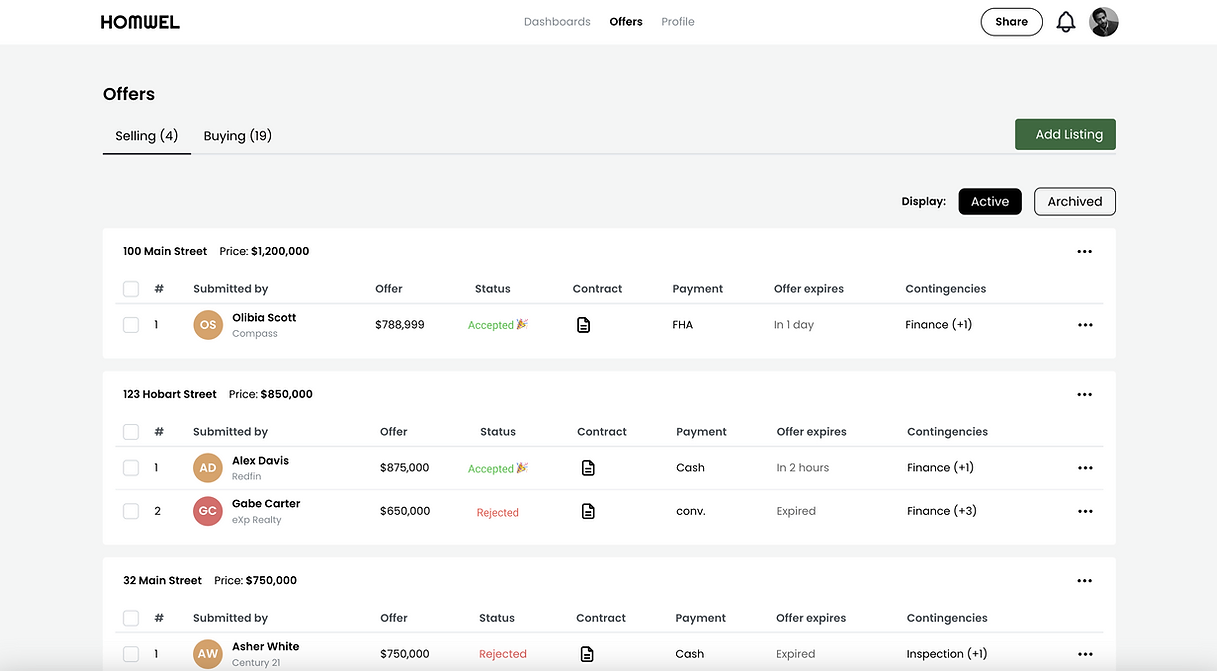Open Asher White's contract document
The image size is (1217, 671).
pyautogui.click(x=587, y=654)
